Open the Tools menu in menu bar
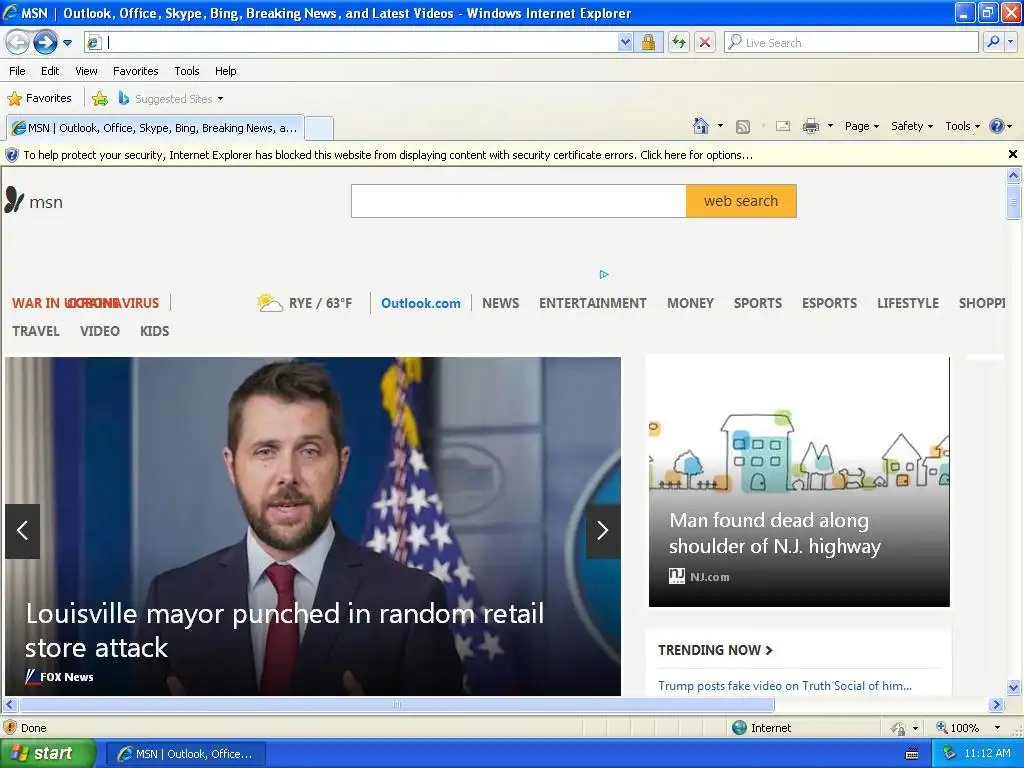 [x=186, y=71]
